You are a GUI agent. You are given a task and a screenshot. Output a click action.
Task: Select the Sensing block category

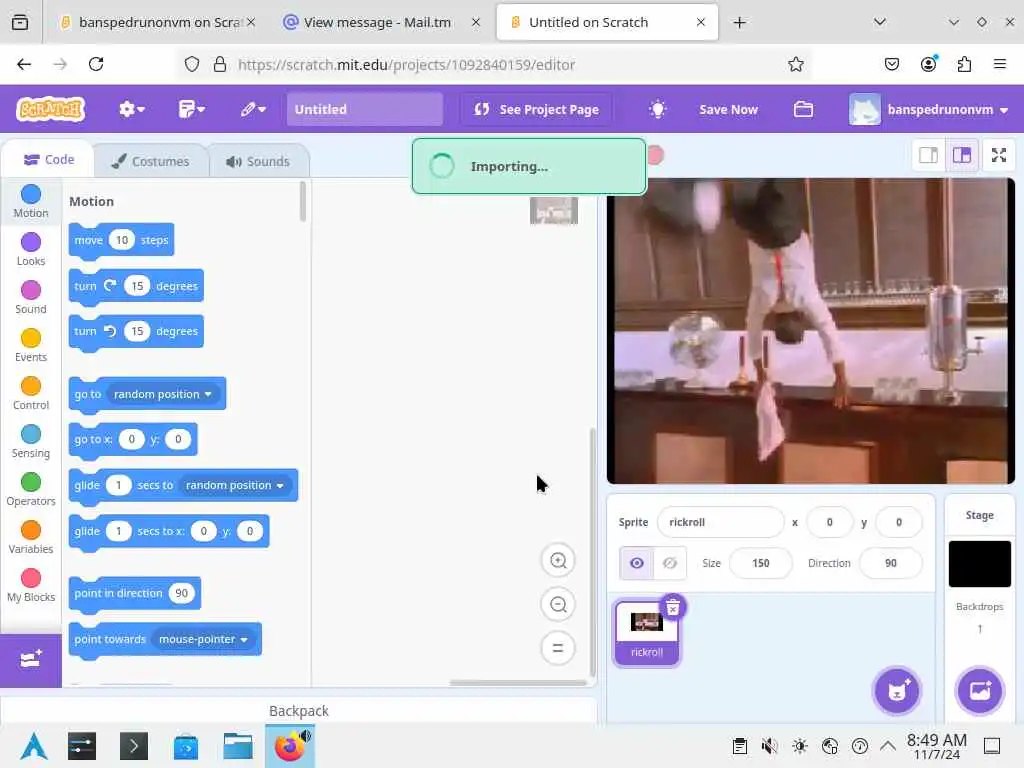31,441
